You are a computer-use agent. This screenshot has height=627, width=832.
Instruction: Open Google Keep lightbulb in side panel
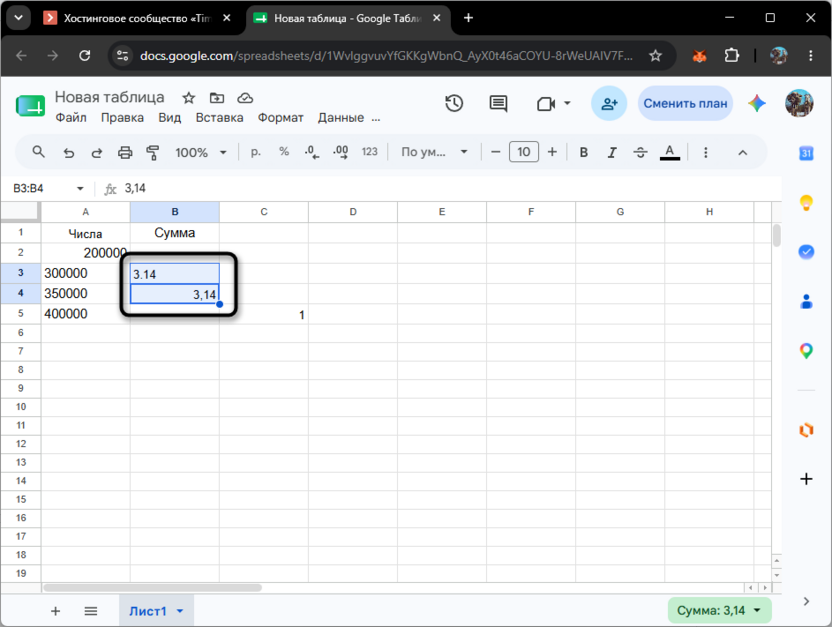tap(806, 203)
